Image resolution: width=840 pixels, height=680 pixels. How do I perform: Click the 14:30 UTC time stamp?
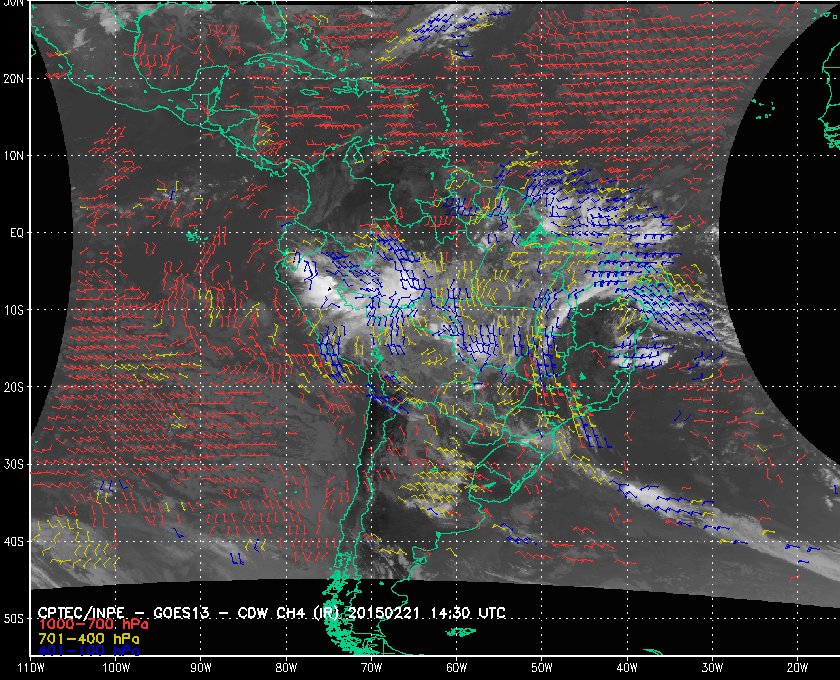click(468, 613)
